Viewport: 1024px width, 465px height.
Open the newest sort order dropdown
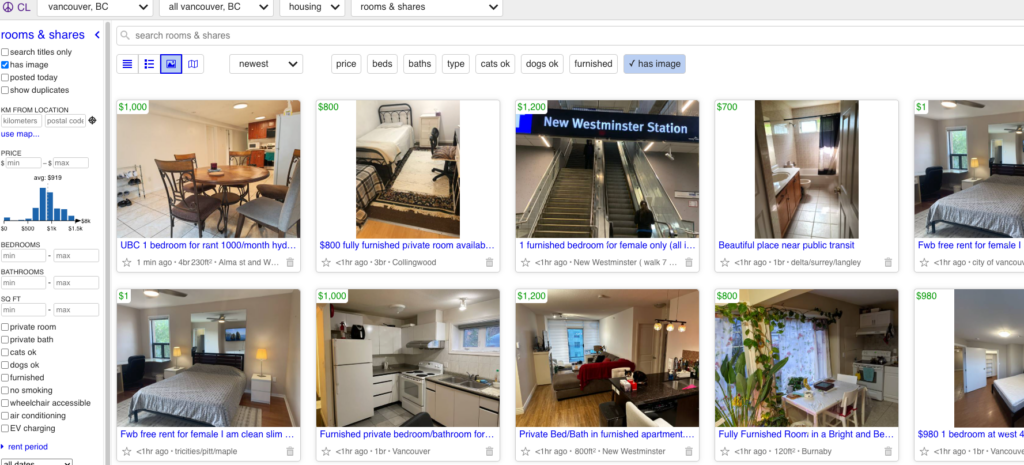(x=266, y=64)
